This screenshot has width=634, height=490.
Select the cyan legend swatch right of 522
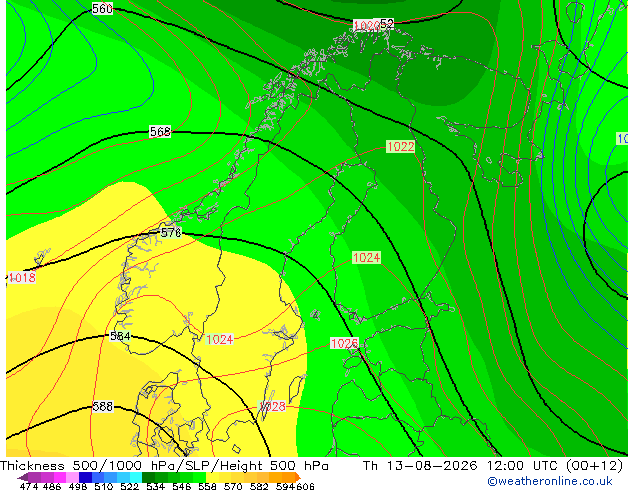[x=136, y=477]
